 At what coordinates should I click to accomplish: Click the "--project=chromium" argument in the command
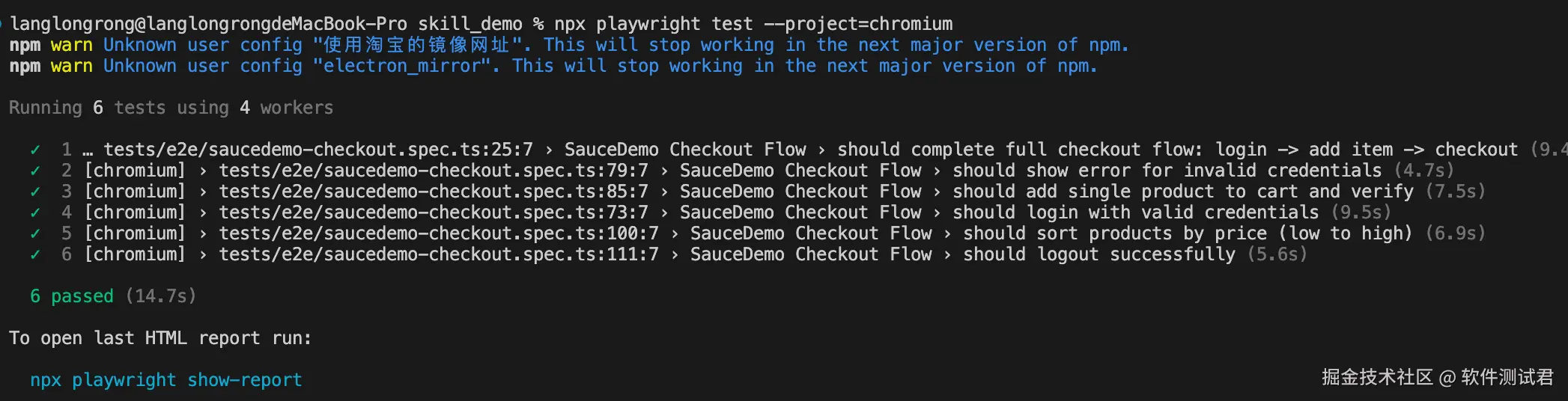click(x=858, y=24)
